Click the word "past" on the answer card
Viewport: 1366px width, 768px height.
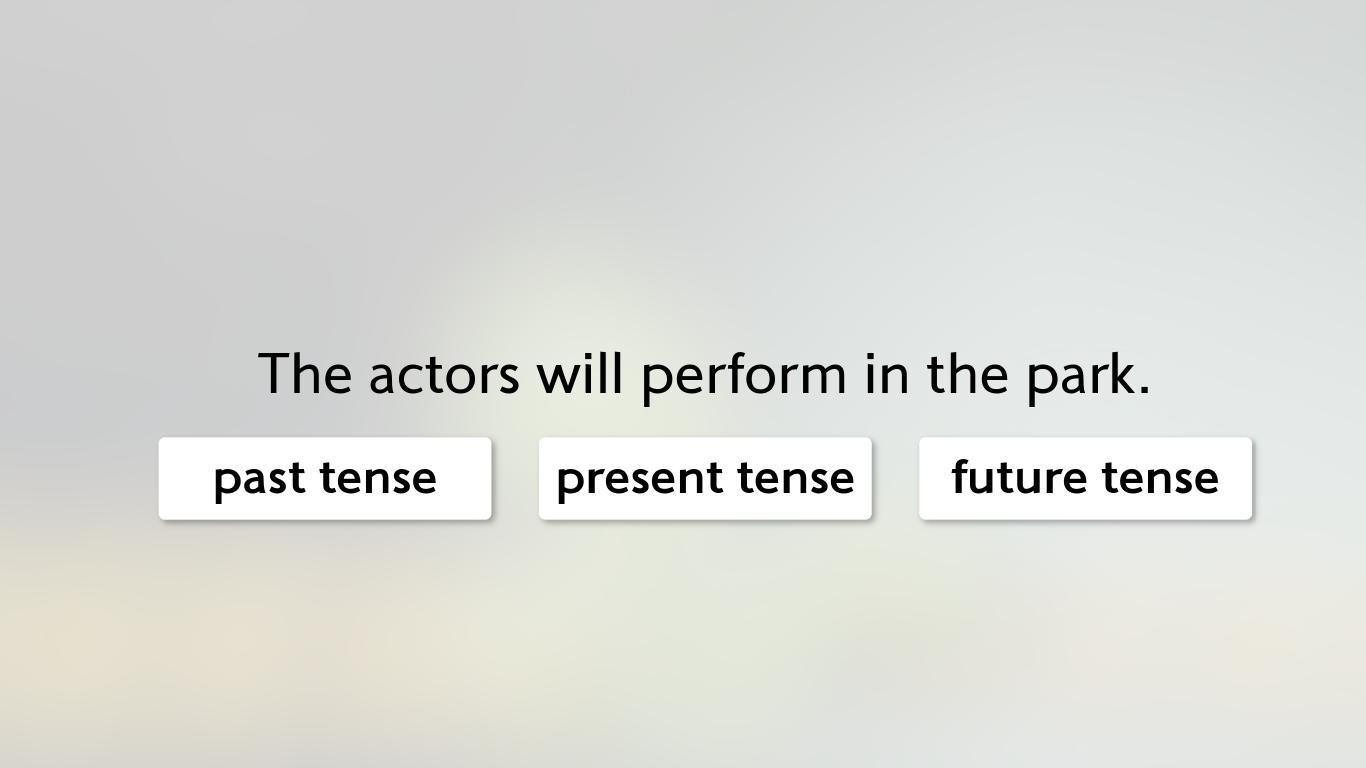tap(258, 480)
